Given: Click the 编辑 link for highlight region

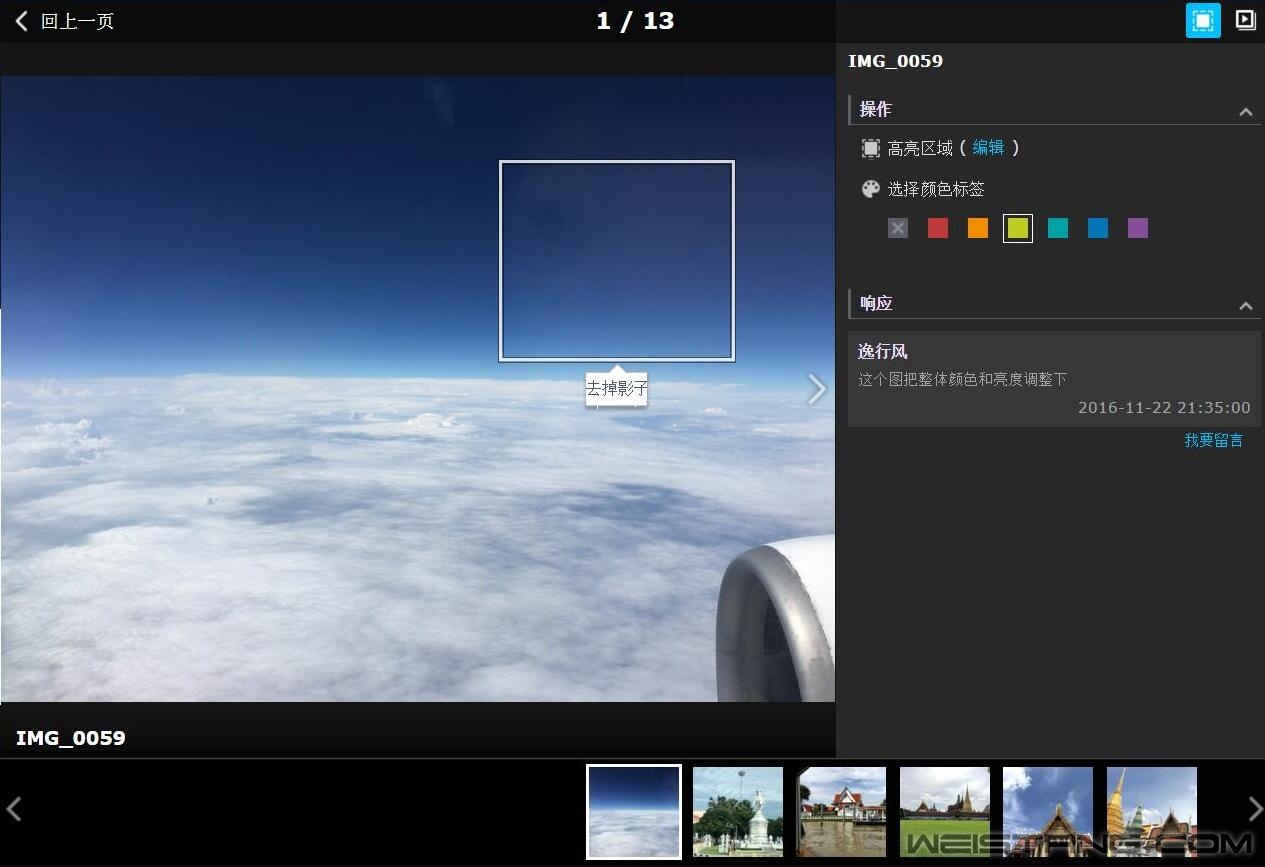Looking at the screenshot, I should [x=988, y=148].
